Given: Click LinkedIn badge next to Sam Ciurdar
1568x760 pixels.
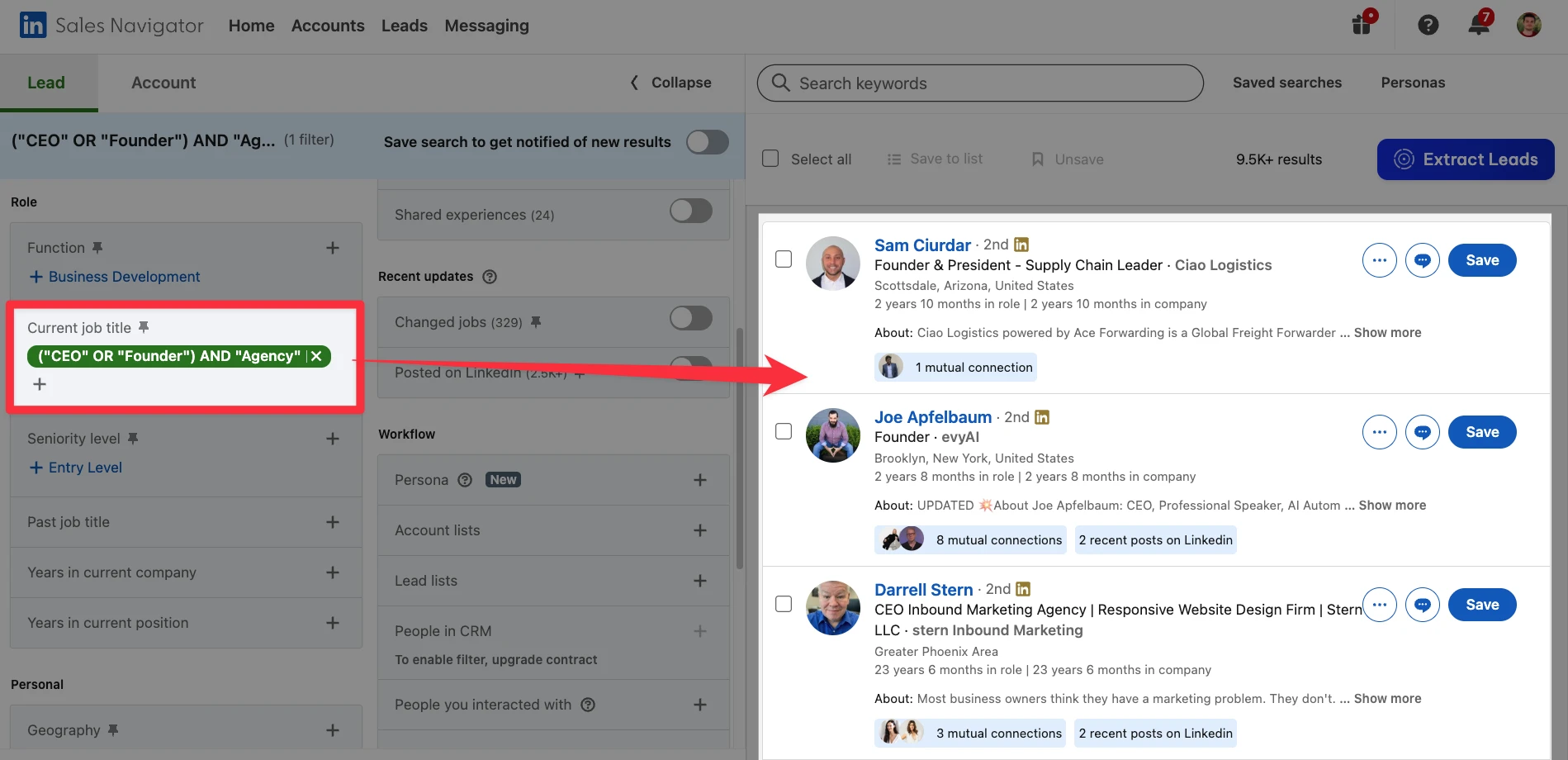Looking at the screenshot, I should (1021, 245).
